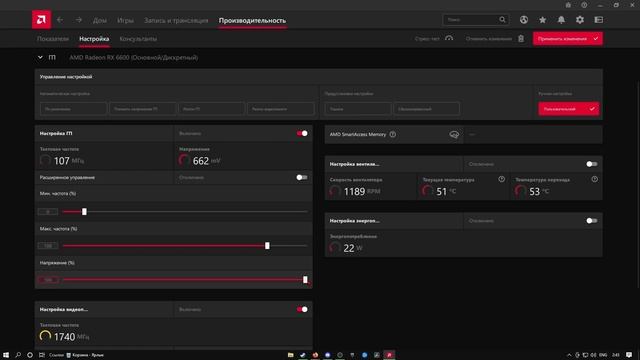The width and height of the screenshot is (640, 360).
Task: Select the overclock GPU automatic preset
Action: (x=212, y=109)
